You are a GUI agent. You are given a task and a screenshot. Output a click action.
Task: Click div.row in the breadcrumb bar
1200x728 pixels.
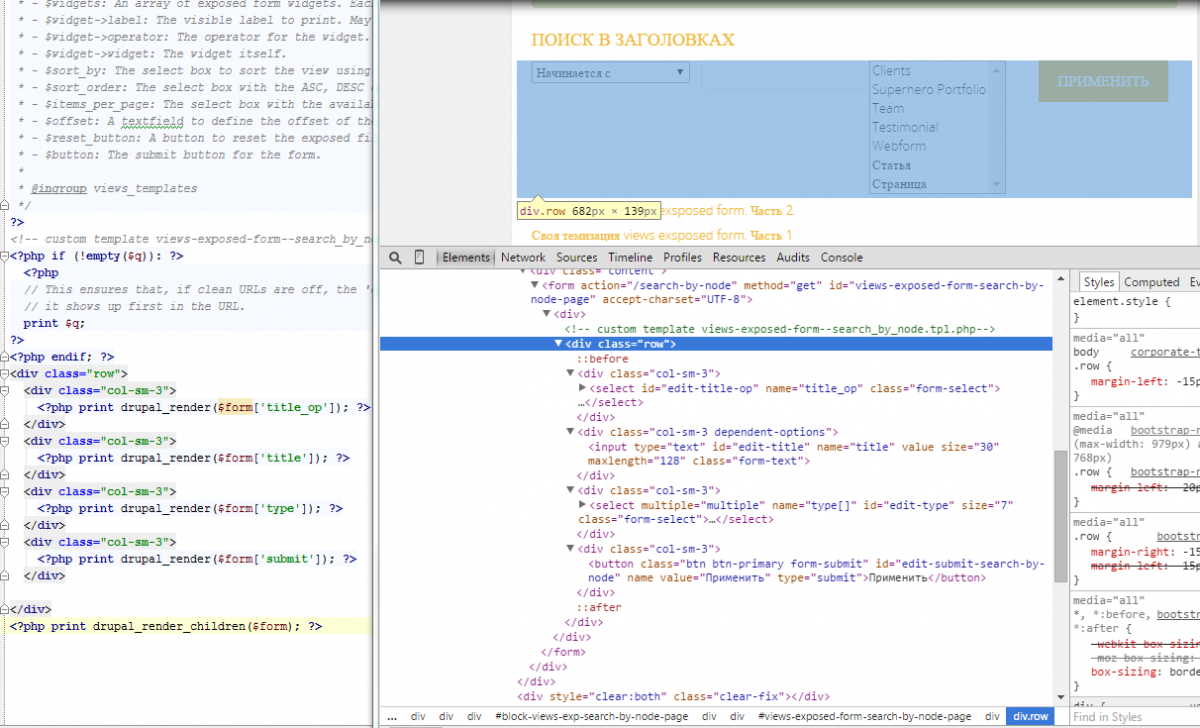(1030, 717)
